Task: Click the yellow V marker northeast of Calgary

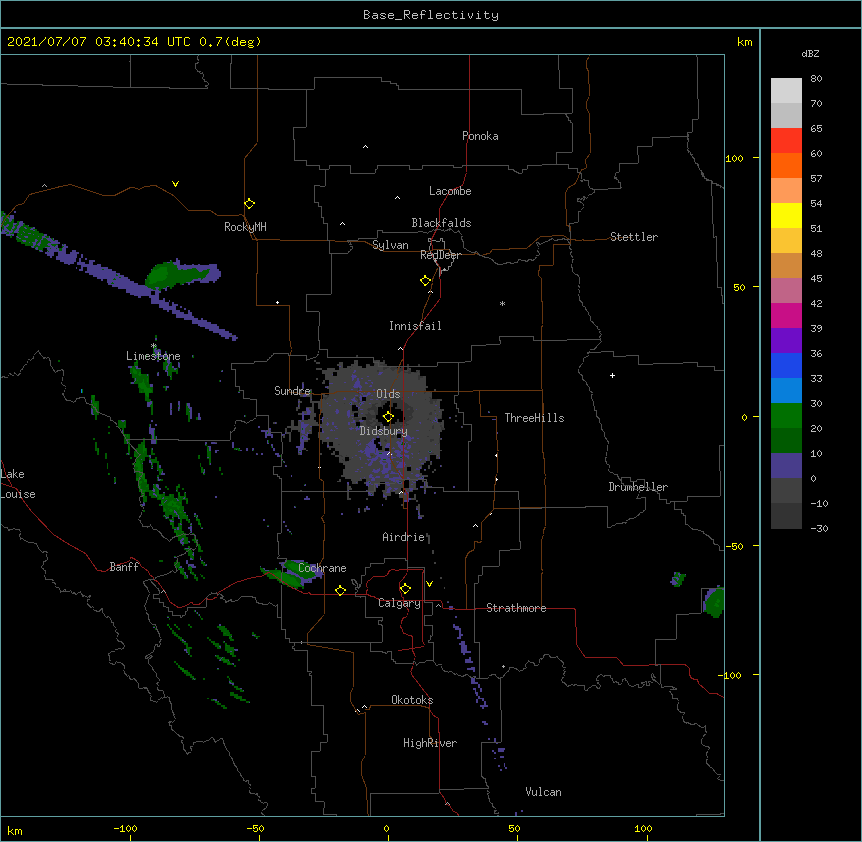Action: click(429, 584)
